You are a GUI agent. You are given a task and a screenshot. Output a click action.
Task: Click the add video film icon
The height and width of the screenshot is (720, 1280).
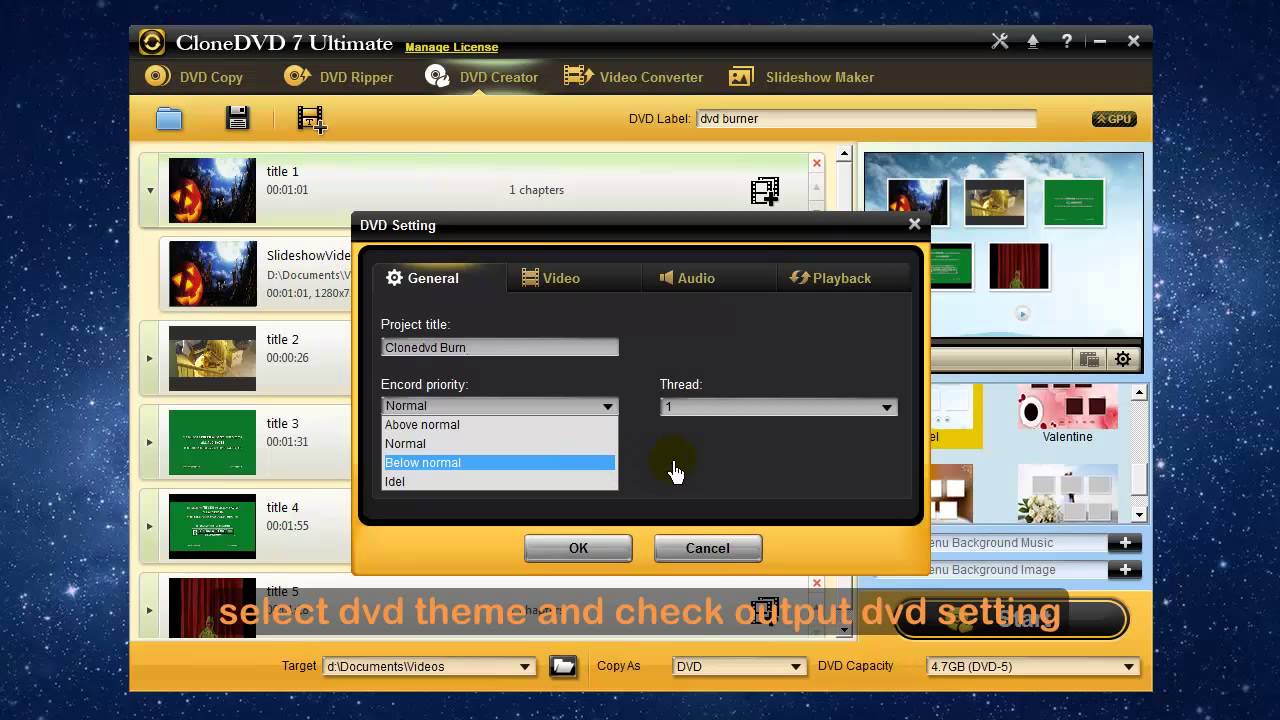pyautogui.click(x=311, y=119)
